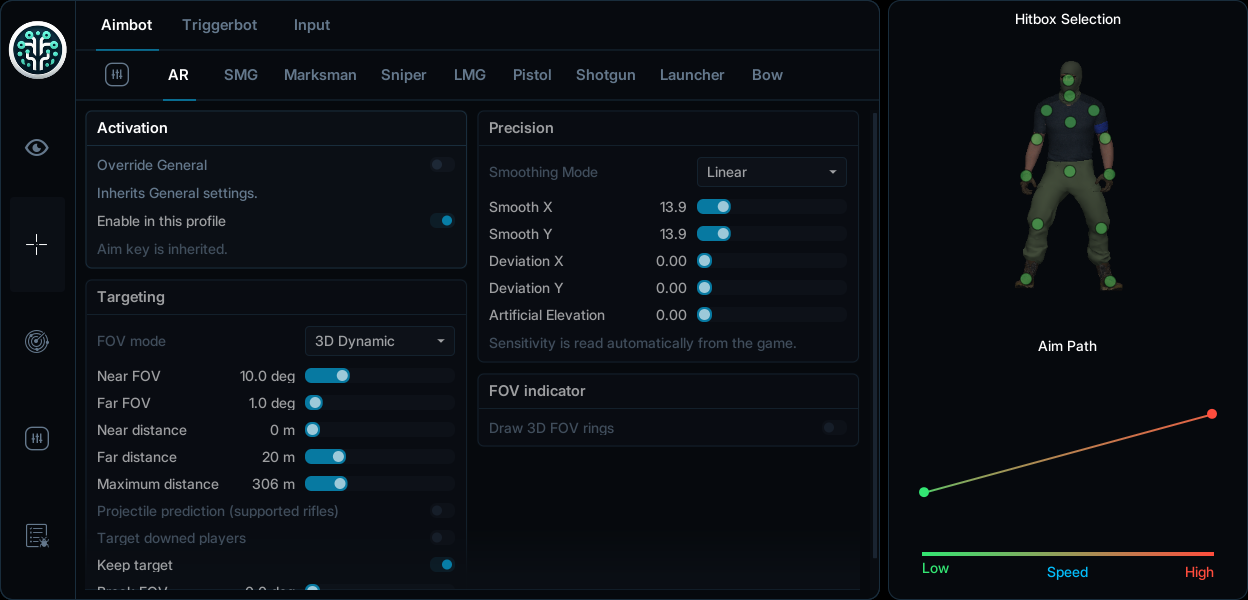Turn off the Keep target toggle
Screen dimensions: 1248x600
pos(443,565)
